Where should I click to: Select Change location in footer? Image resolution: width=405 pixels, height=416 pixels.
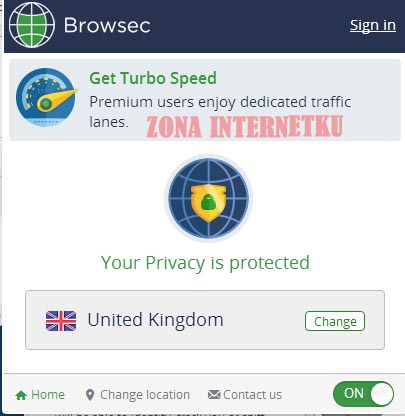(138, 395)
